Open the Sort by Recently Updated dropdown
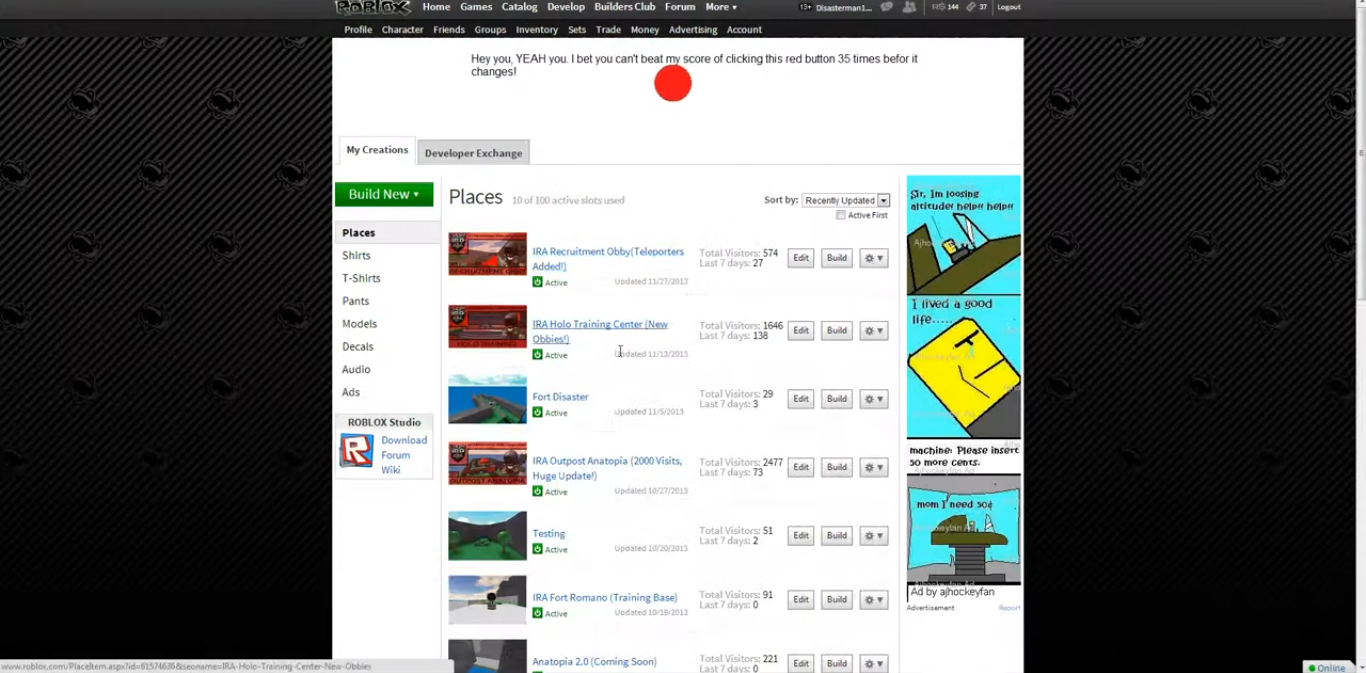 pyautogui.click(x=846, y=200)
